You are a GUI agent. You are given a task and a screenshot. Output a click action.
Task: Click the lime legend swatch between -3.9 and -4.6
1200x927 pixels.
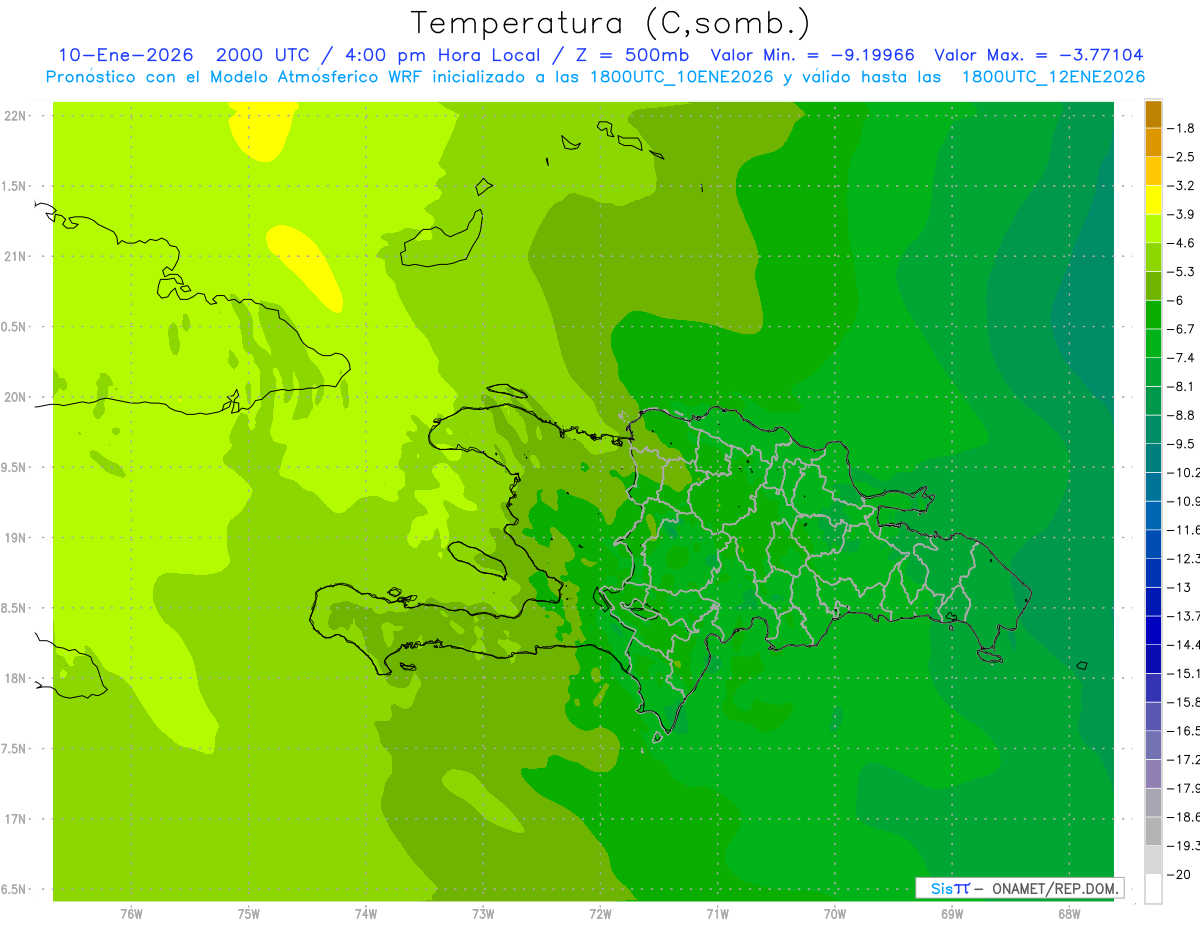(x=1153, y=229)
